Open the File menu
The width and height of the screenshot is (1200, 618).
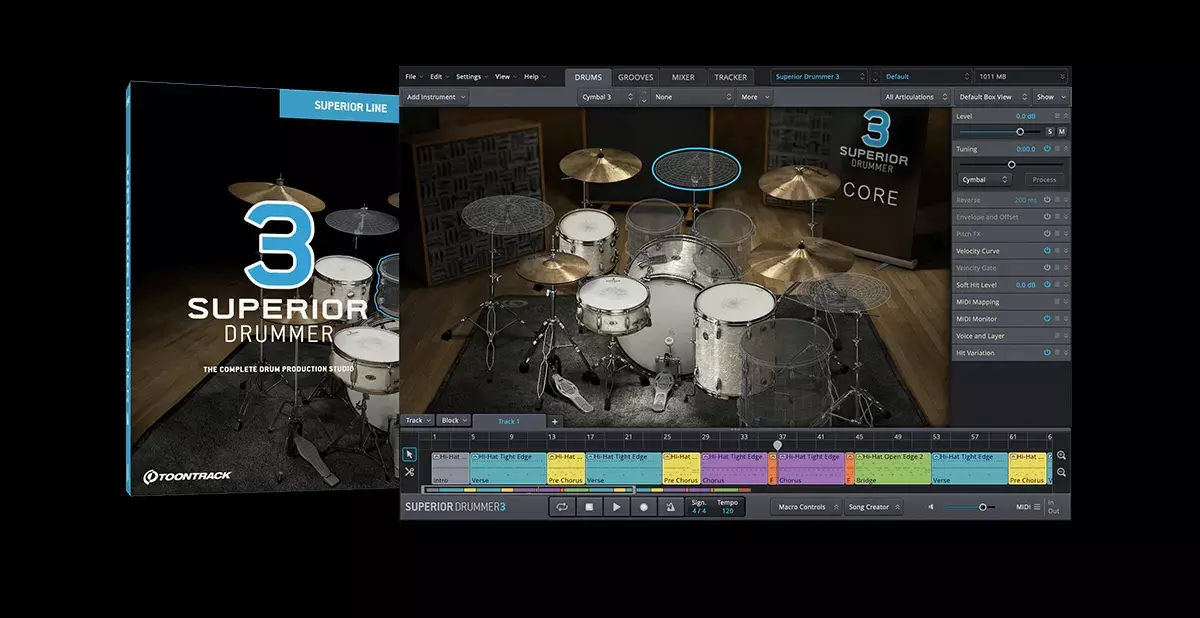pos(413,77)
